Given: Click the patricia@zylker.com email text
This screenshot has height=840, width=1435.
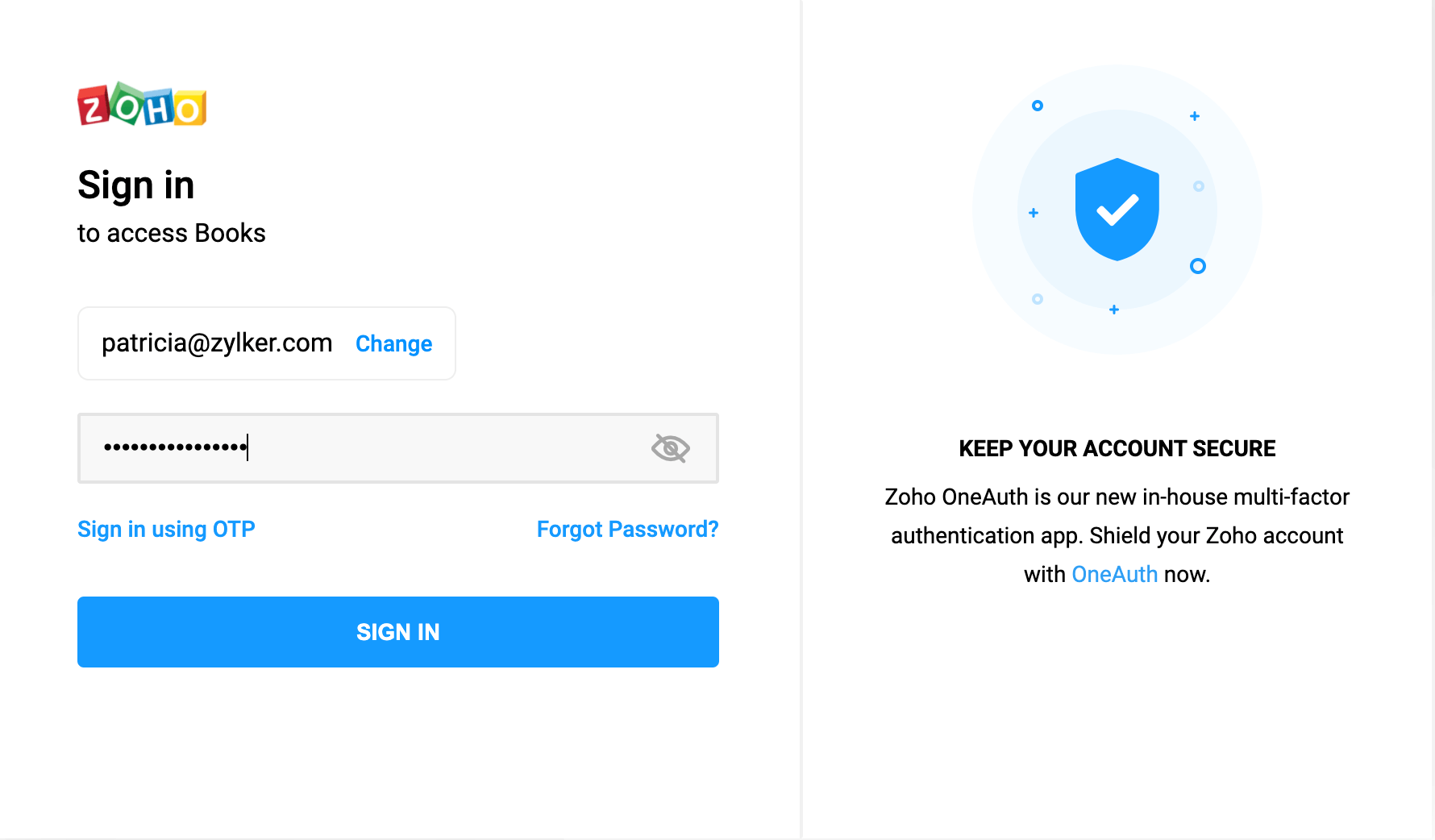Looking at the screenshot, I should click(x=217, y=343).
